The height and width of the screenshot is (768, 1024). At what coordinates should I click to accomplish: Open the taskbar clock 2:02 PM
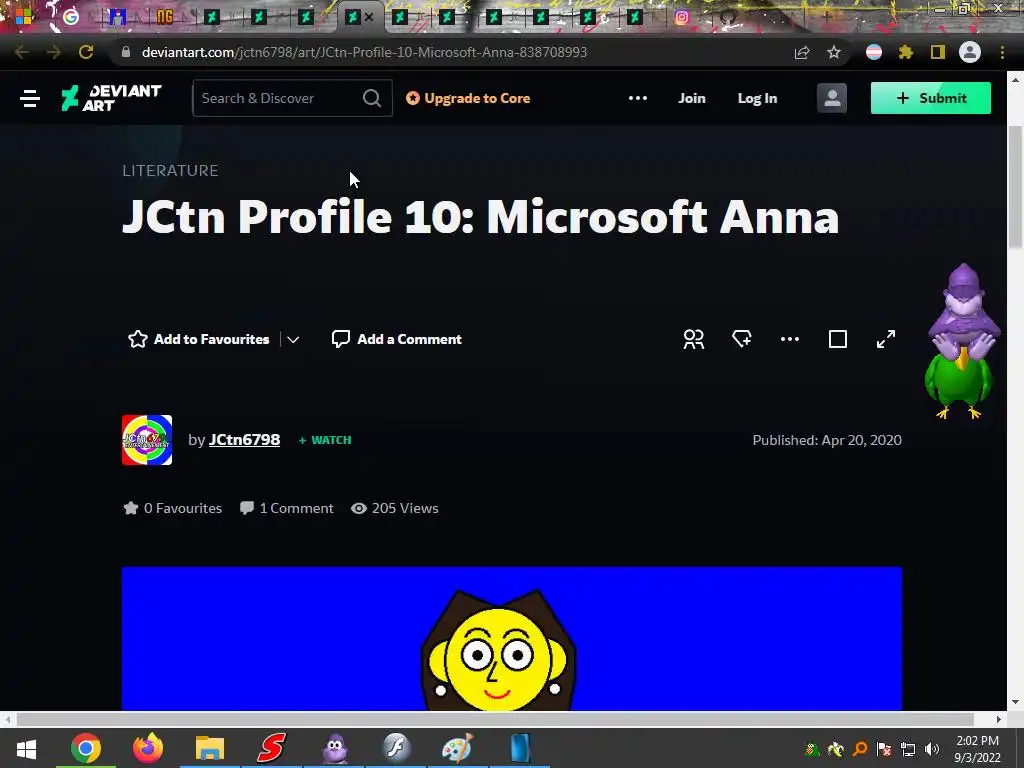click(x=977, y=749)
